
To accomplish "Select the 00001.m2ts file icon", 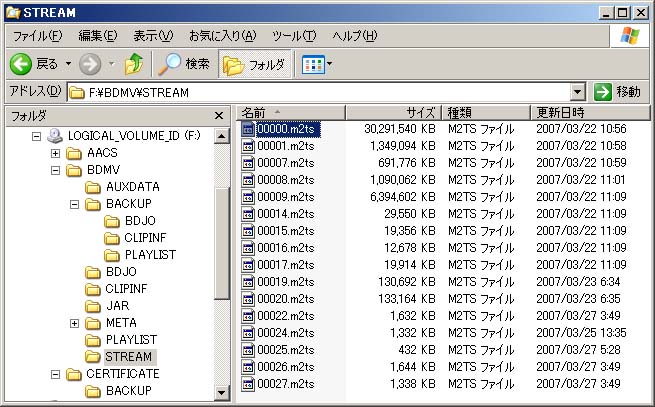I will click(248, 146).
